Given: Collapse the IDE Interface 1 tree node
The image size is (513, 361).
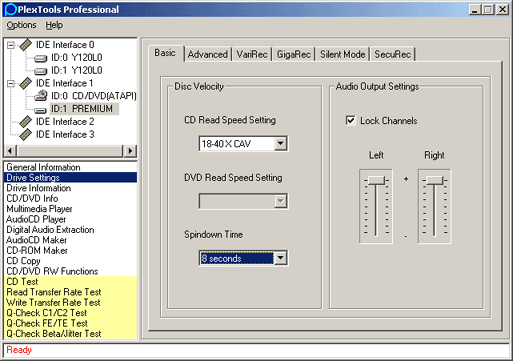Looking at the screenshot, I should pos(11,83).
